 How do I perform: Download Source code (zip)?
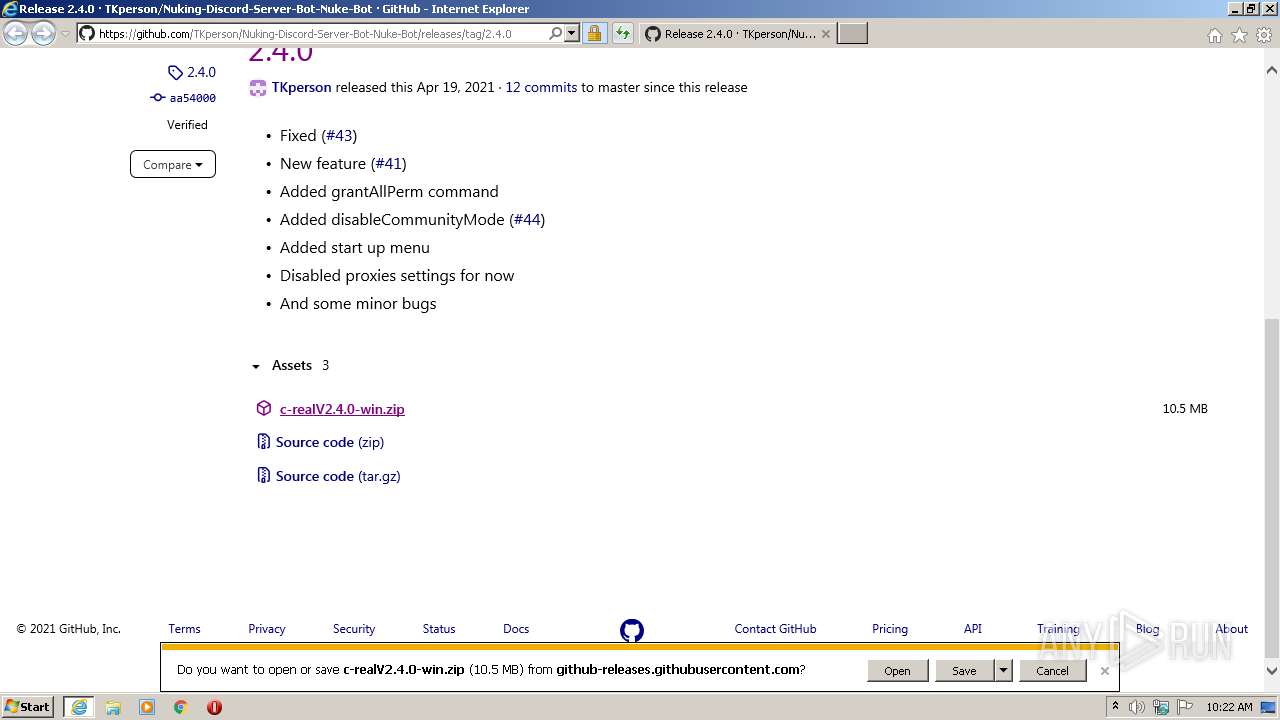click(330, 442)
